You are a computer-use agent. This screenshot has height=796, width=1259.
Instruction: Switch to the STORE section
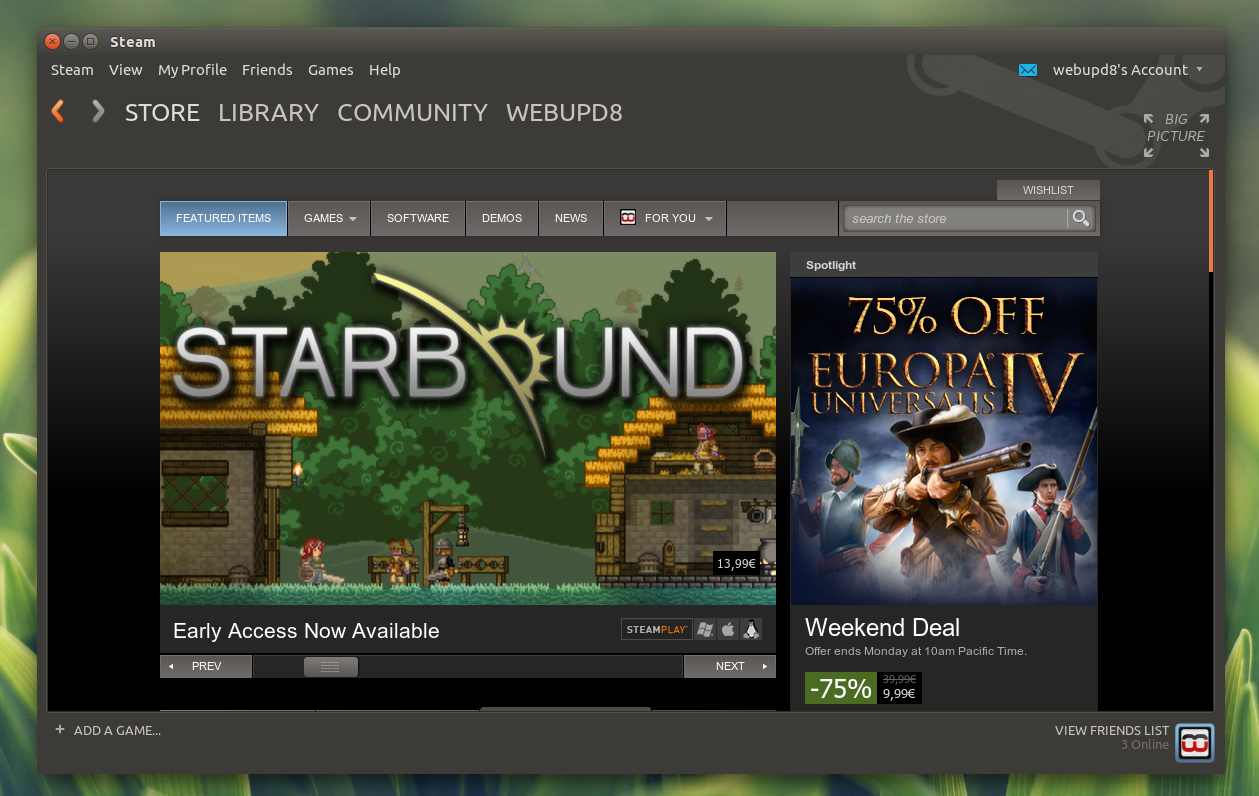162,113
